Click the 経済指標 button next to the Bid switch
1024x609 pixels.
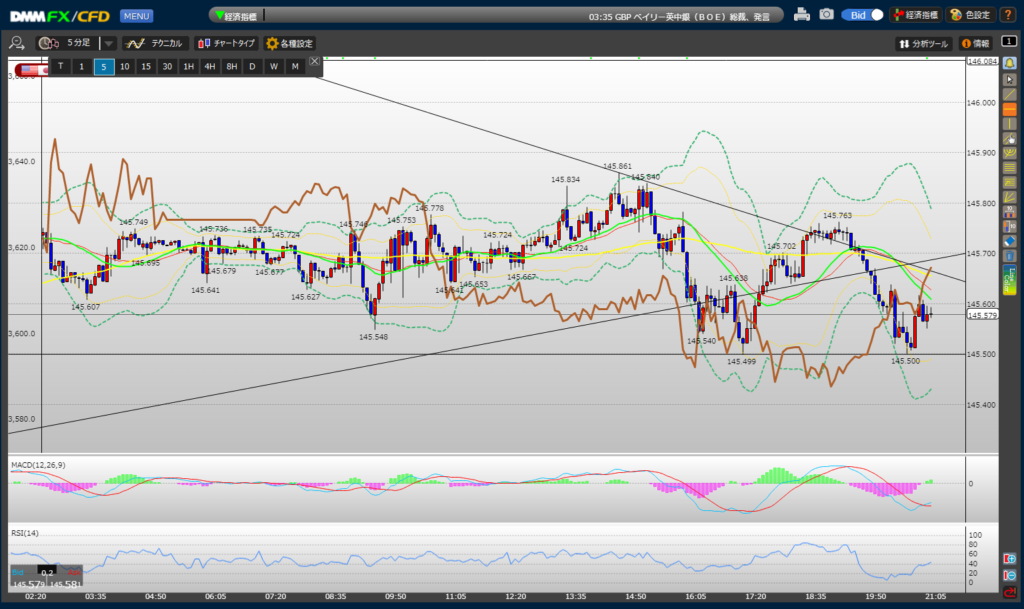coord(915,15)
